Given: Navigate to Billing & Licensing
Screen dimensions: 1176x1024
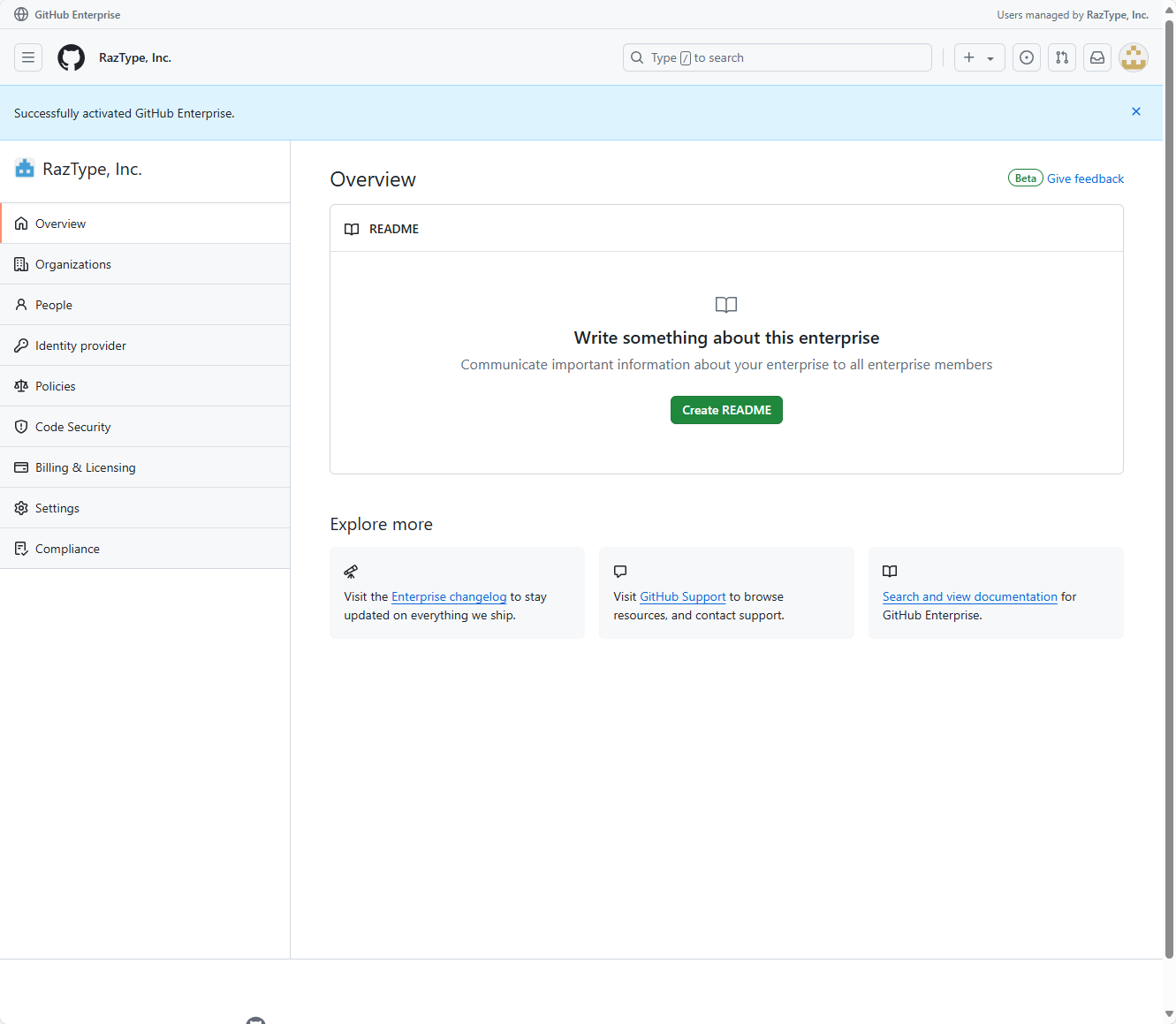Looking at the screenshot, I should [85, 467].
